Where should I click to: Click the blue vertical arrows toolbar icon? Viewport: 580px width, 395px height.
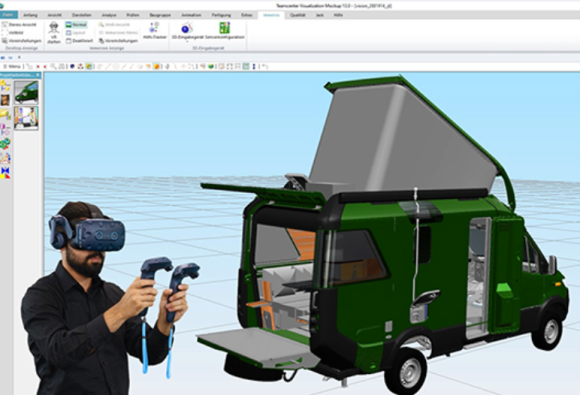254,67
